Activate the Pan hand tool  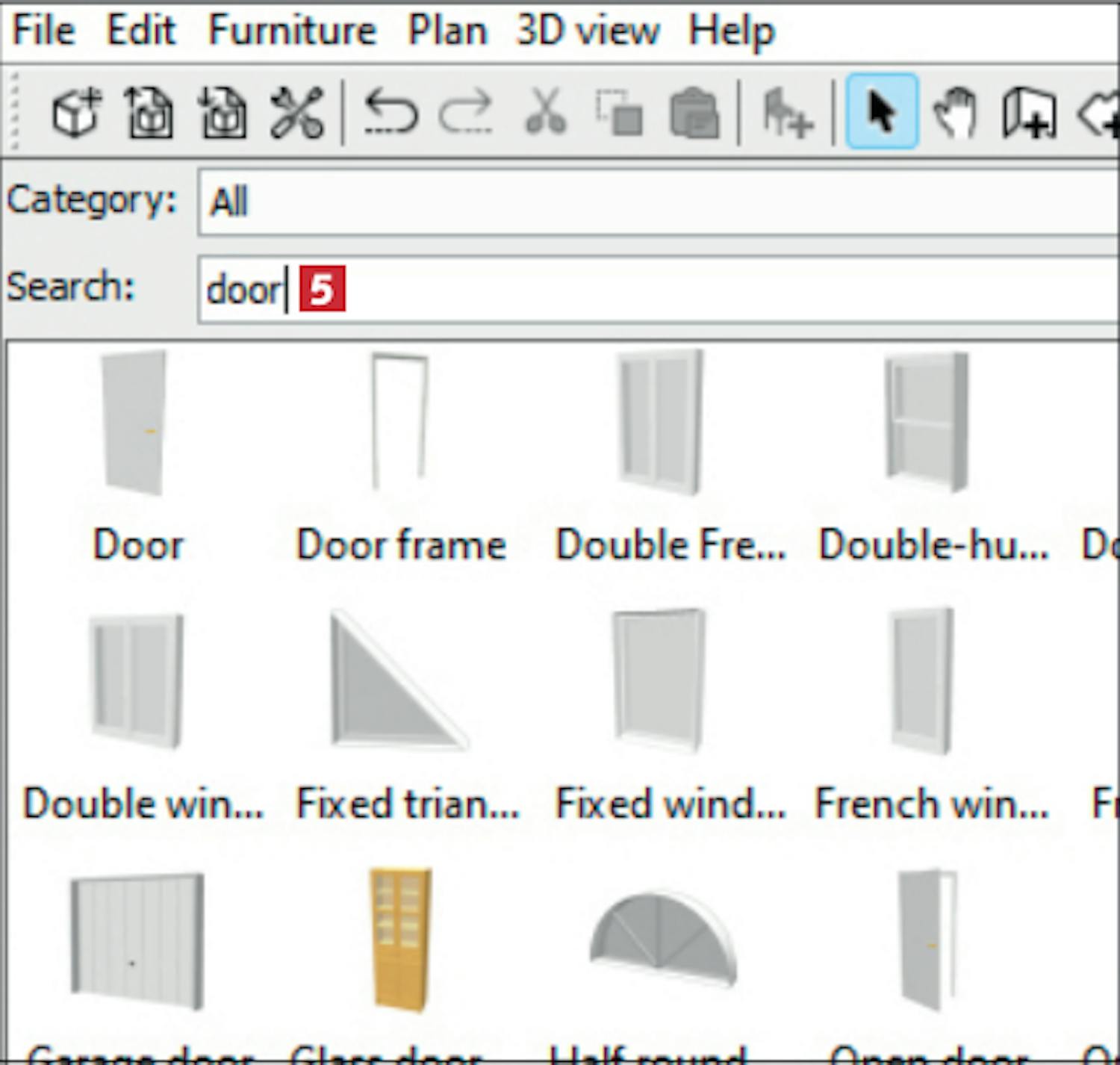click(955, 113)
